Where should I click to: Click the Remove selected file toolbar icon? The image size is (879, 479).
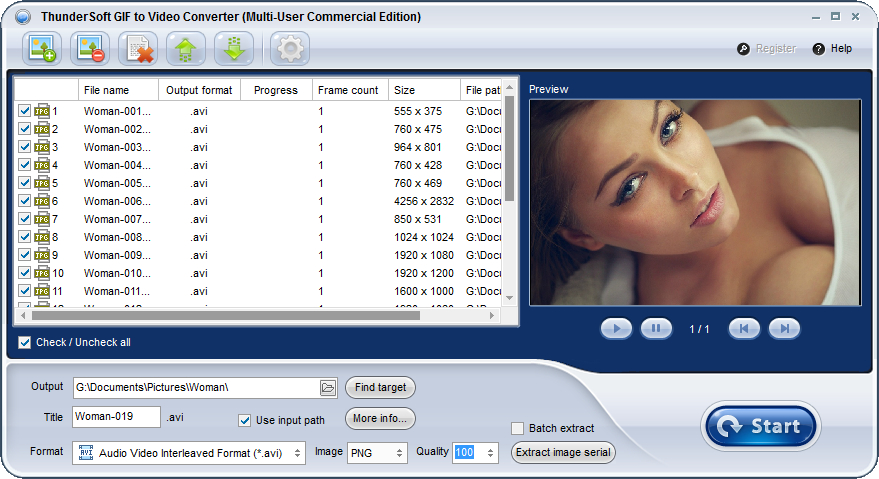coord(88,48)
